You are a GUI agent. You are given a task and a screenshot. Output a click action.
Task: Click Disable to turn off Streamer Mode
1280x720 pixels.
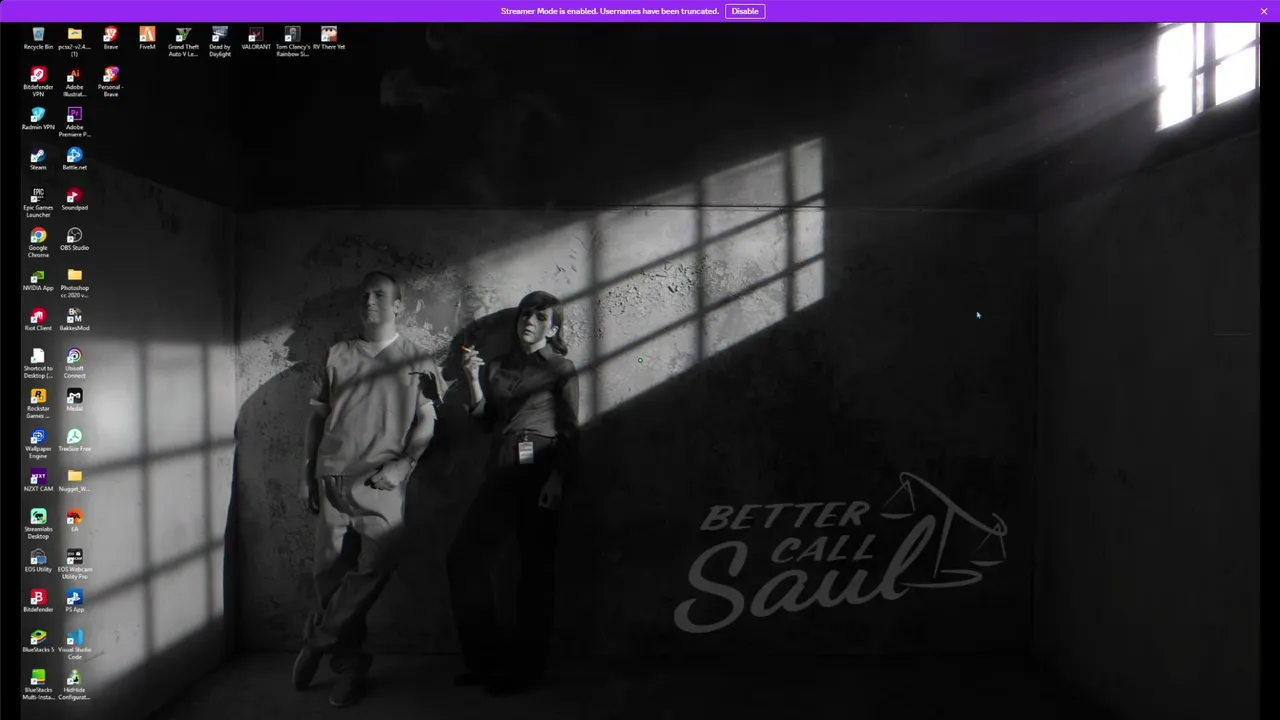pyautogui.click(x=745, y=11)
